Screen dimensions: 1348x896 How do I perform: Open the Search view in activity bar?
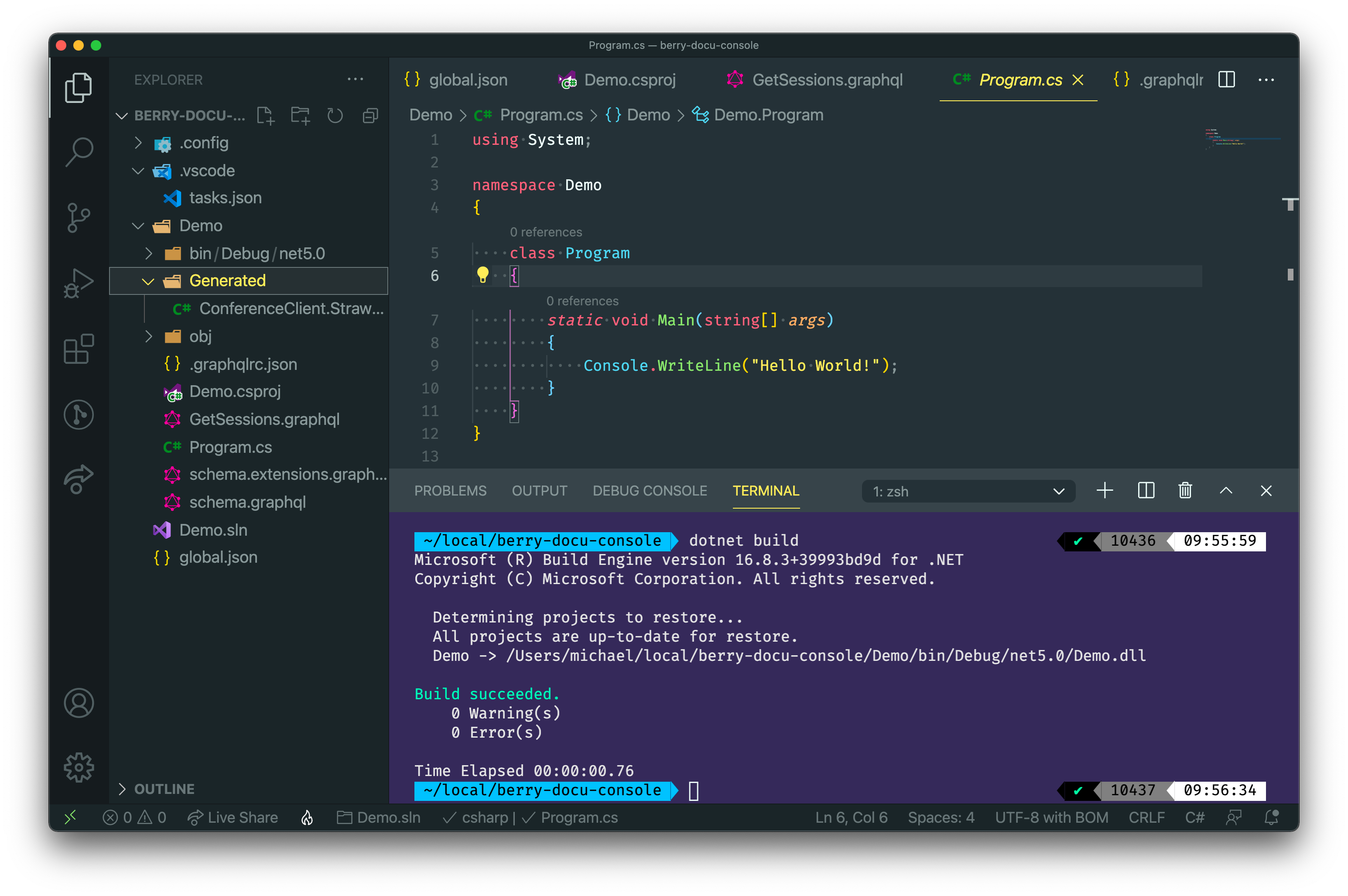[79, 152]
